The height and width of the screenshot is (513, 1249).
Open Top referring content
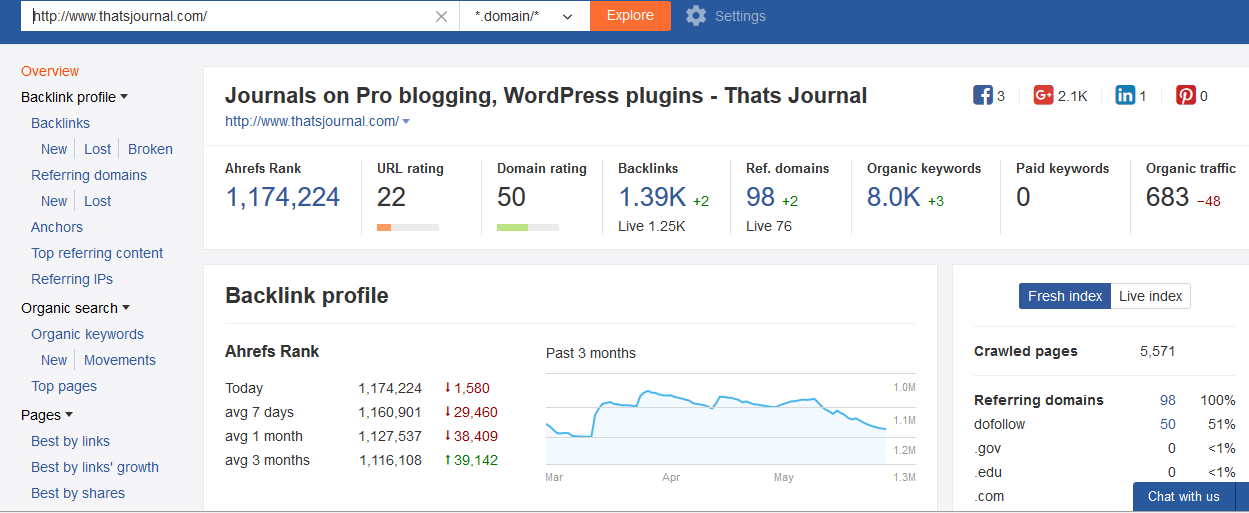click(97, 253)
